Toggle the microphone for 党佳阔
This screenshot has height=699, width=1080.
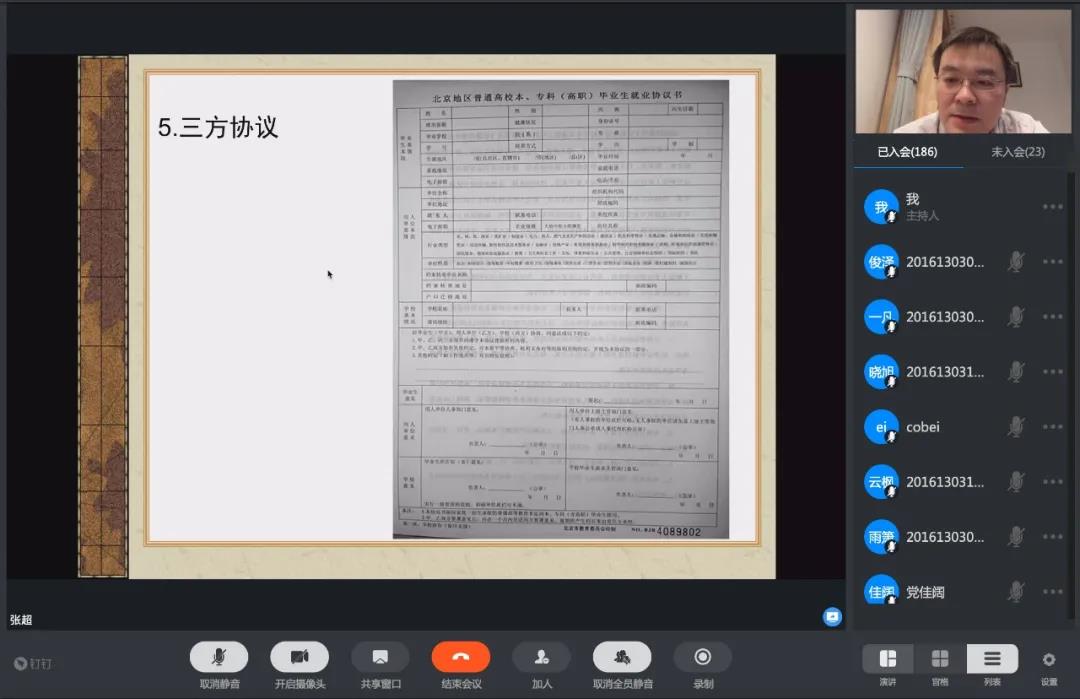tap(1016, 592)
